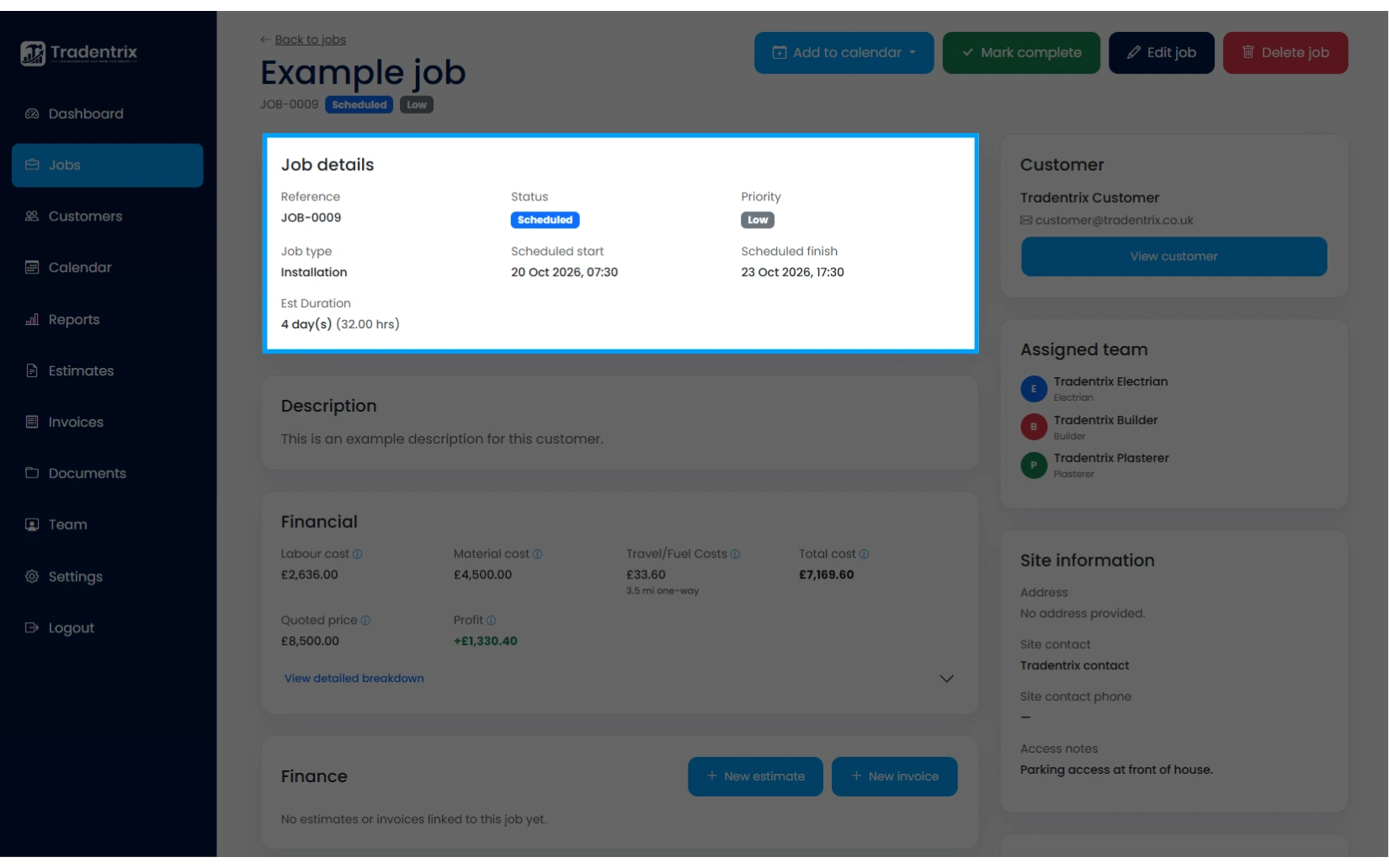
Task: Click View detailed breakdown link
Action: [354, 679]
